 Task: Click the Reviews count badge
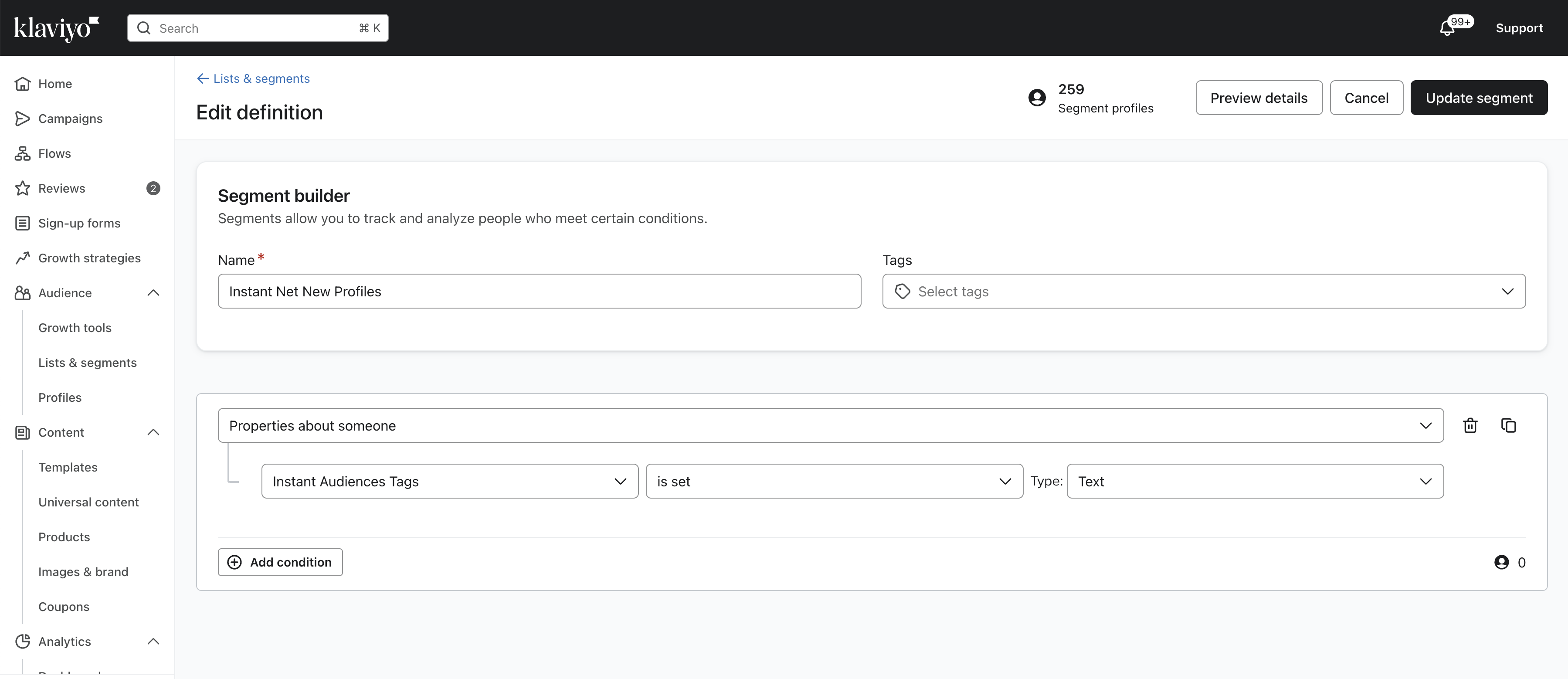click(153, 188)
